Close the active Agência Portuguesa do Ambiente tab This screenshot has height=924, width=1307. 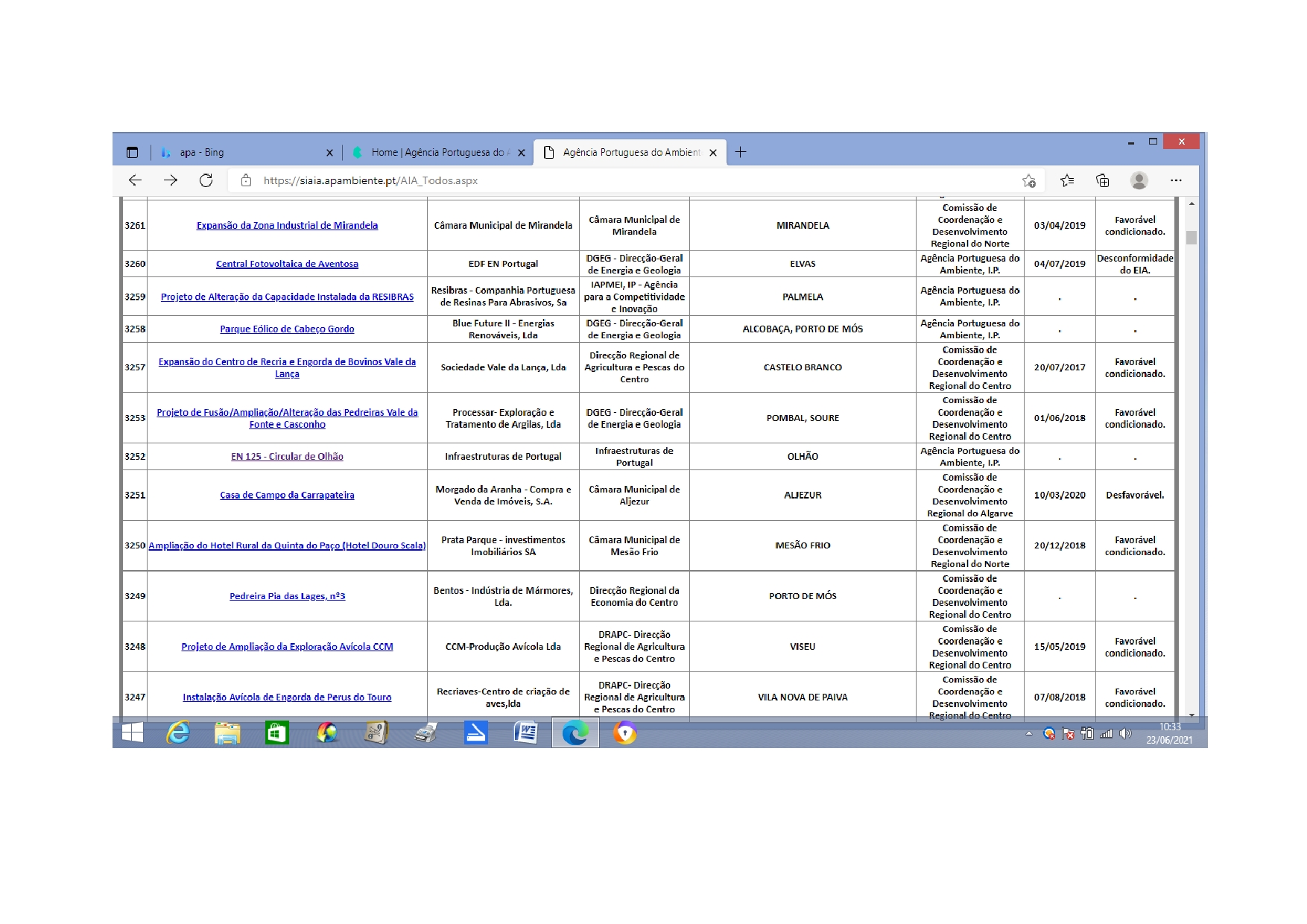[x=713, y=153]
